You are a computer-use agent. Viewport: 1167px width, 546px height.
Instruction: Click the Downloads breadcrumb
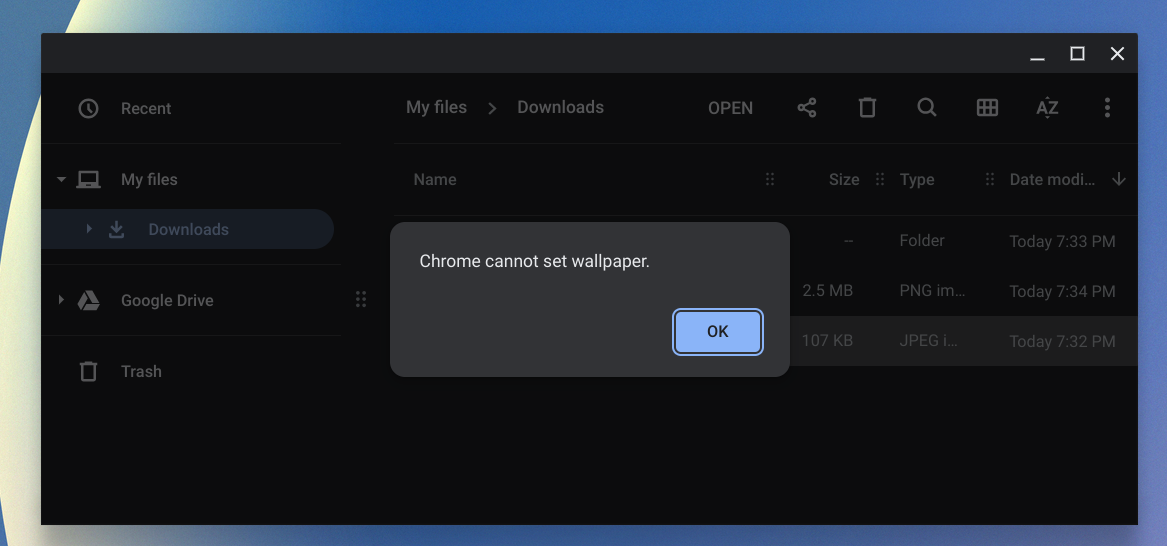pos(560,107)
